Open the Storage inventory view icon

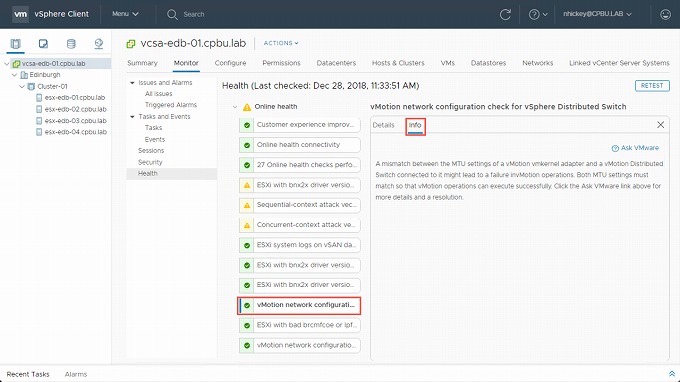coord(71,44)
